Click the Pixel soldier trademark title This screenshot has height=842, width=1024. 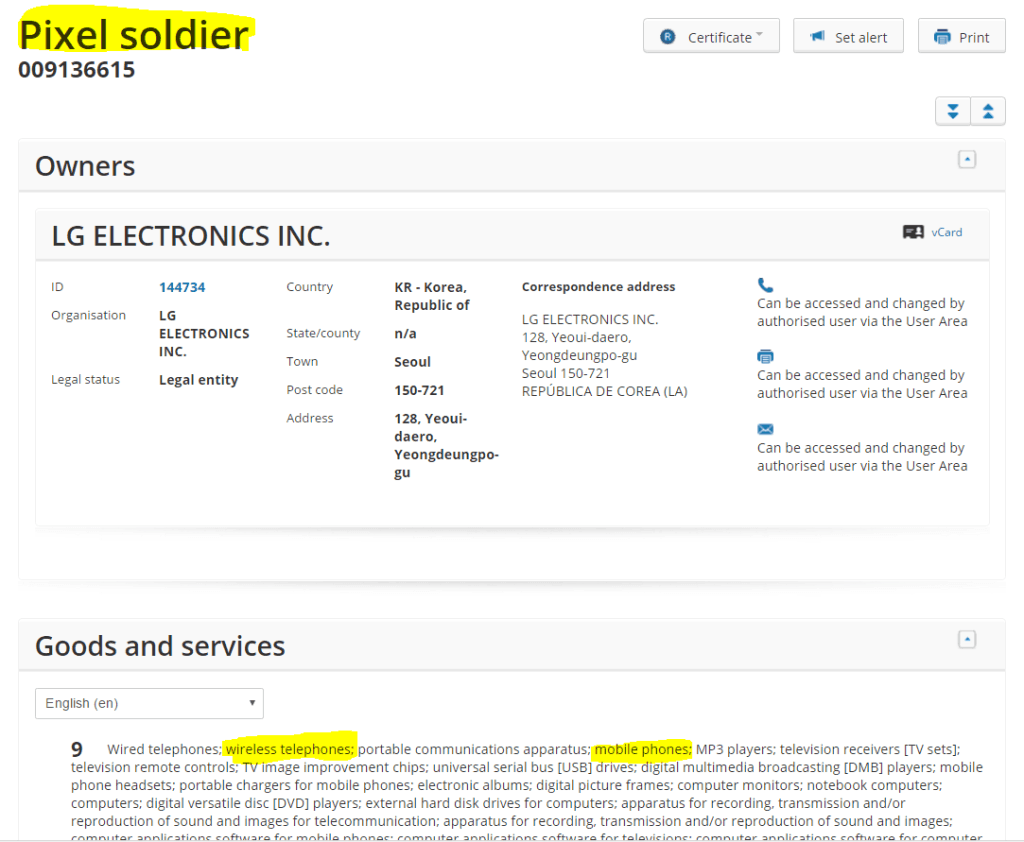(x=134, y=35)
